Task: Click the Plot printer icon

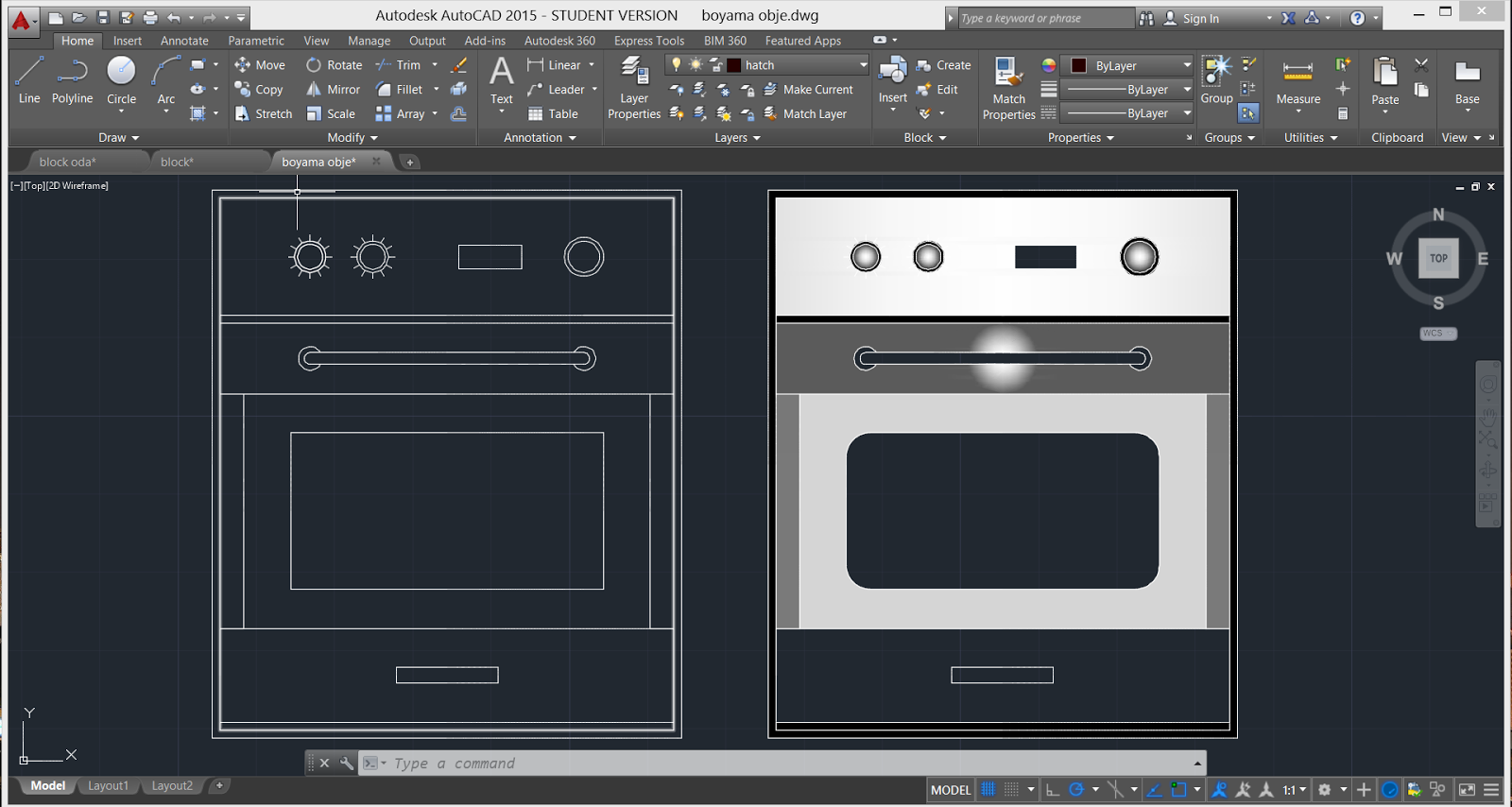Action: [x=150, y=17]
